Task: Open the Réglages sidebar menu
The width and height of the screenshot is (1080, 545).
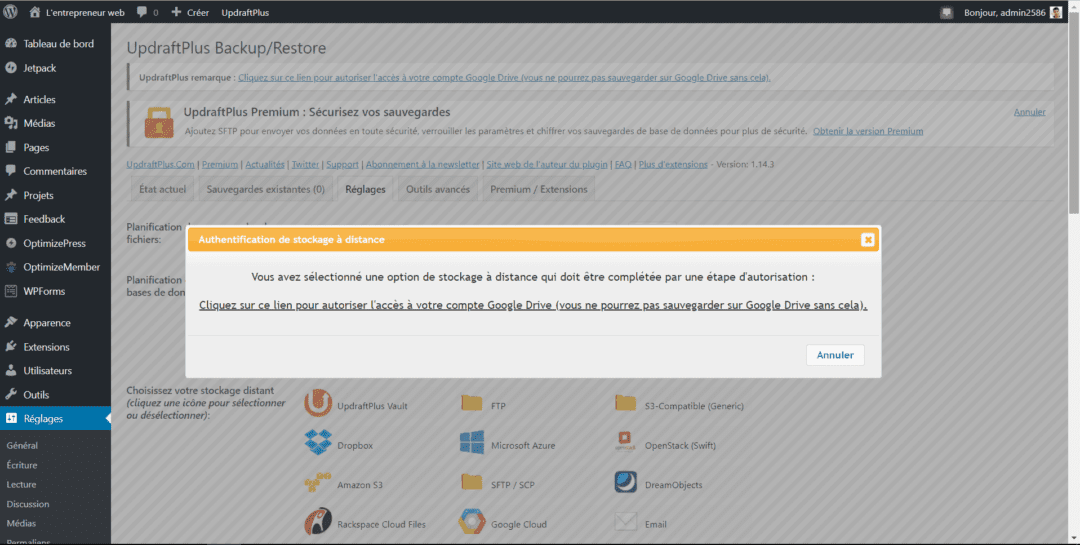Action: [55, 418]
